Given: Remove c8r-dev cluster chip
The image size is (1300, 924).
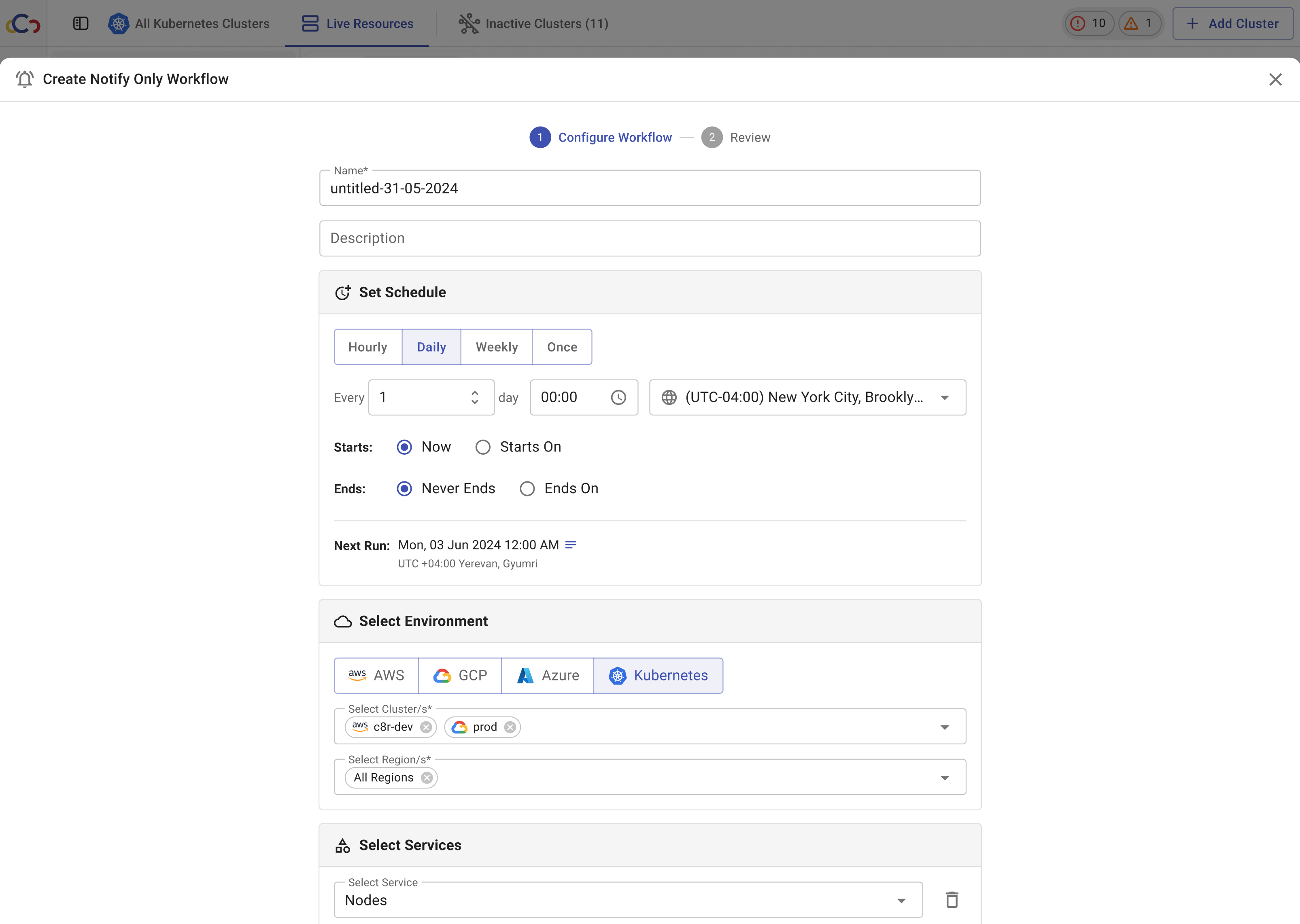Looking at the screenshot, I should 426,727.
